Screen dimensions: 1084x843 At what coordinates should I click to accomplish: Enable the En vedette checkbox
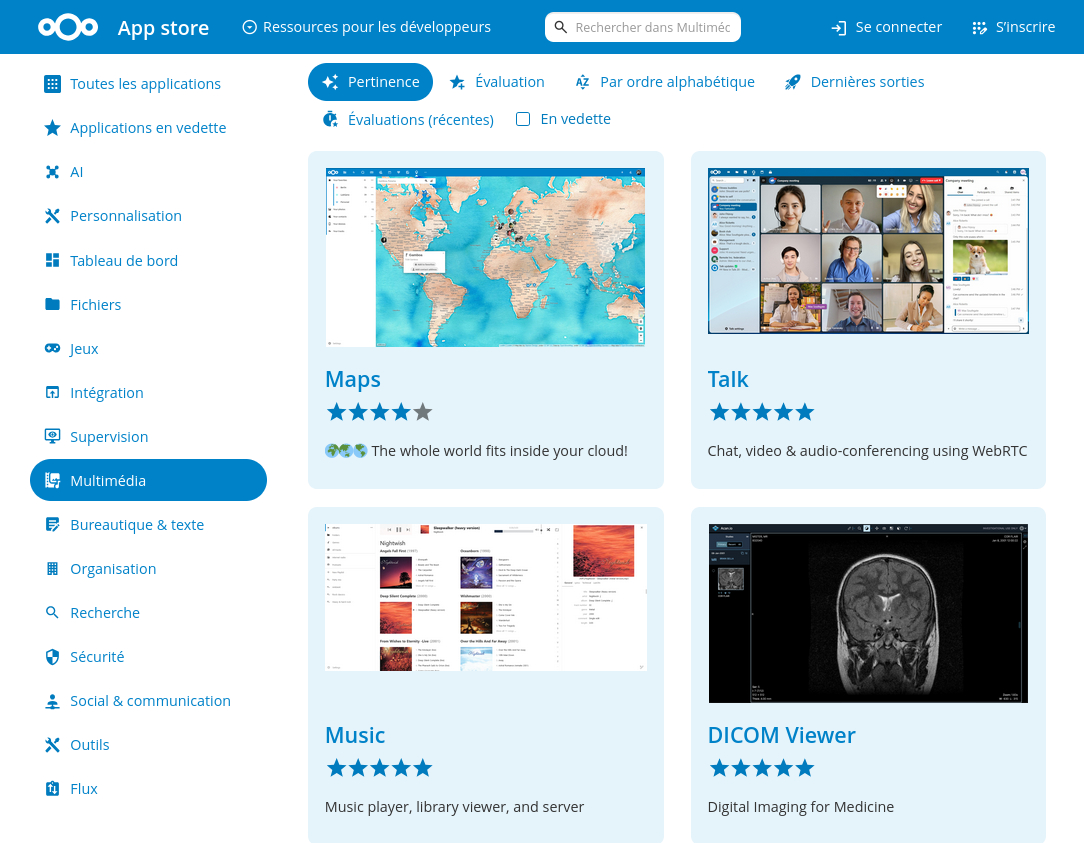[x=523, y=119]
